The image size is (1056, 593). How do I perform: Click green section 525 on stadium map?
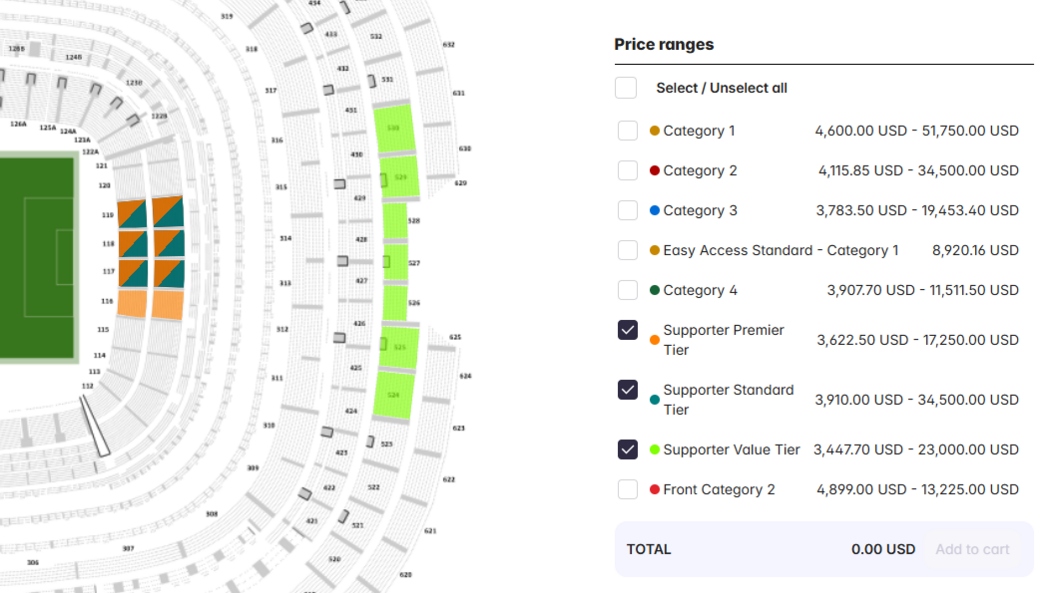tap(399, 347)
